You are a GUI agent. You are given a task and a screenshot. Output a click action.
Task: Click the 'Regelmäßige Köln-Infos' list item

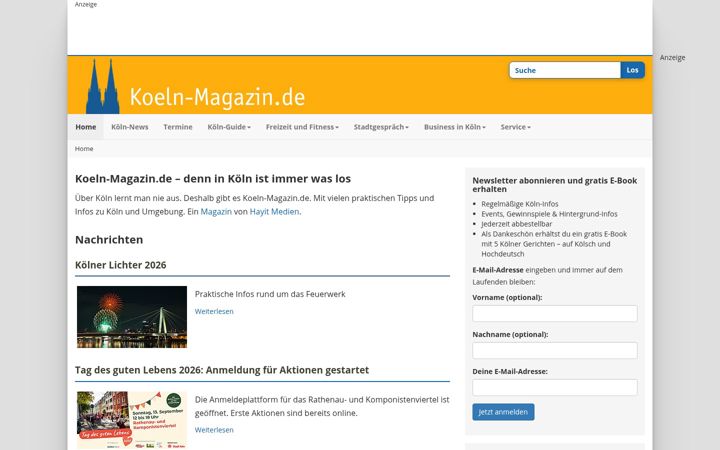[x=520, y=204]
